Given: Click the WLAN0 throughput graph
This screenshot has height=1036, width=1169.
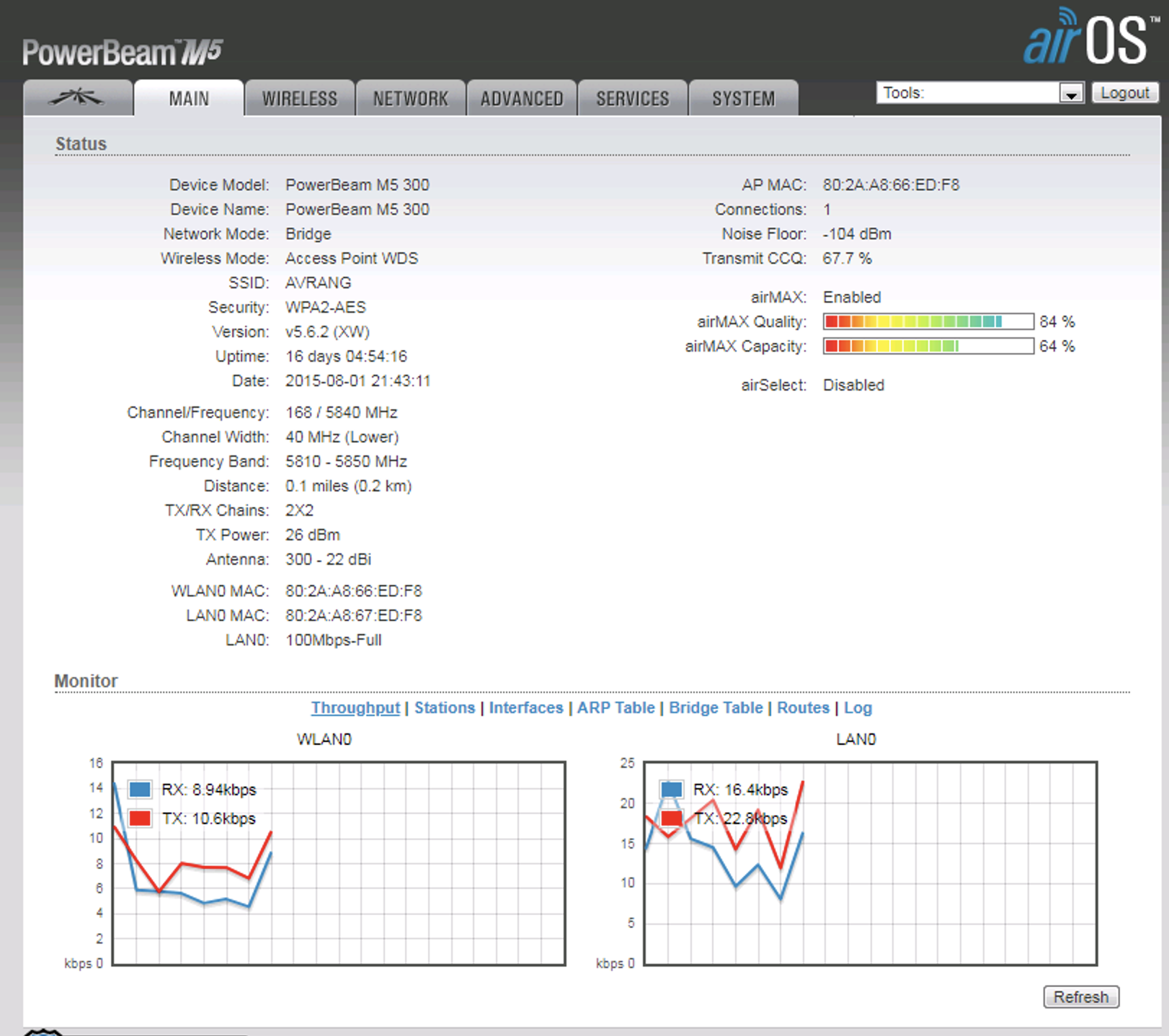Looking at the screenshot, I should (339, 863).
